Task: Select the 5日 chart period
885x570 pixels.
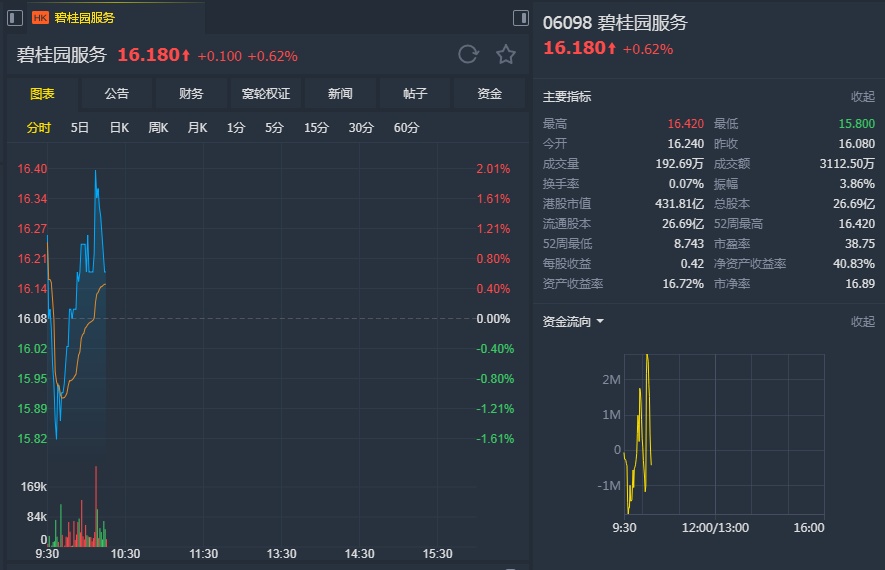Action: [80, 128]
